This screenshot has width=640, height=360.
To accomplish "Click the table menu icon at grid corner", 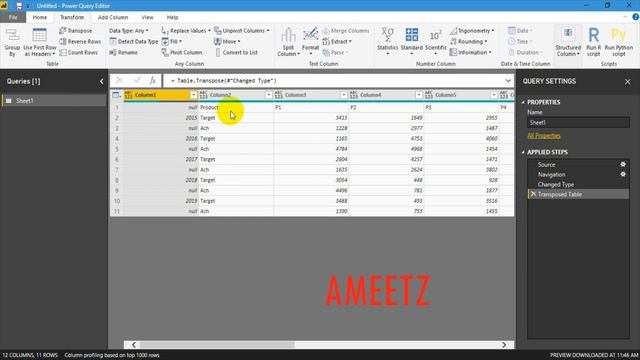I will (x=116, y=95).
